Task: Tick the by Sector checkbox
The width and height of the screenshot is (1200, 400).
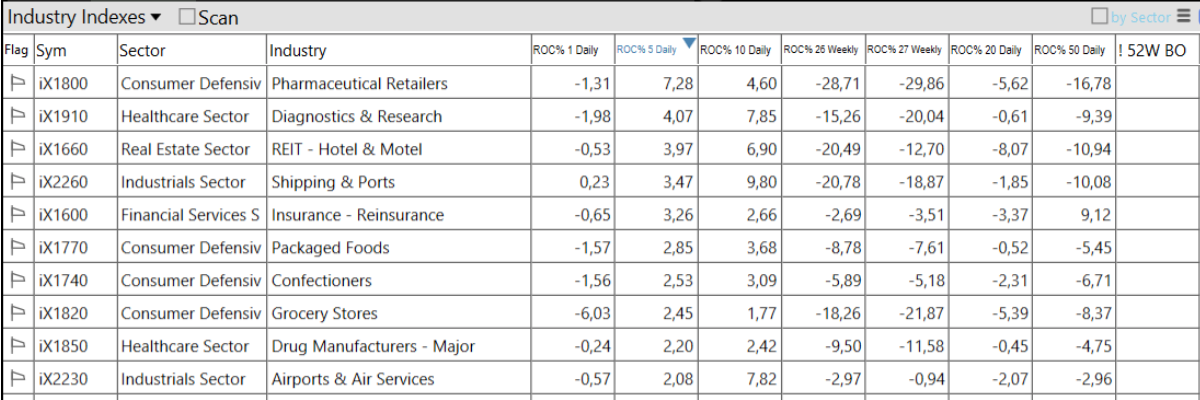Action: (x=1099, y=17)
